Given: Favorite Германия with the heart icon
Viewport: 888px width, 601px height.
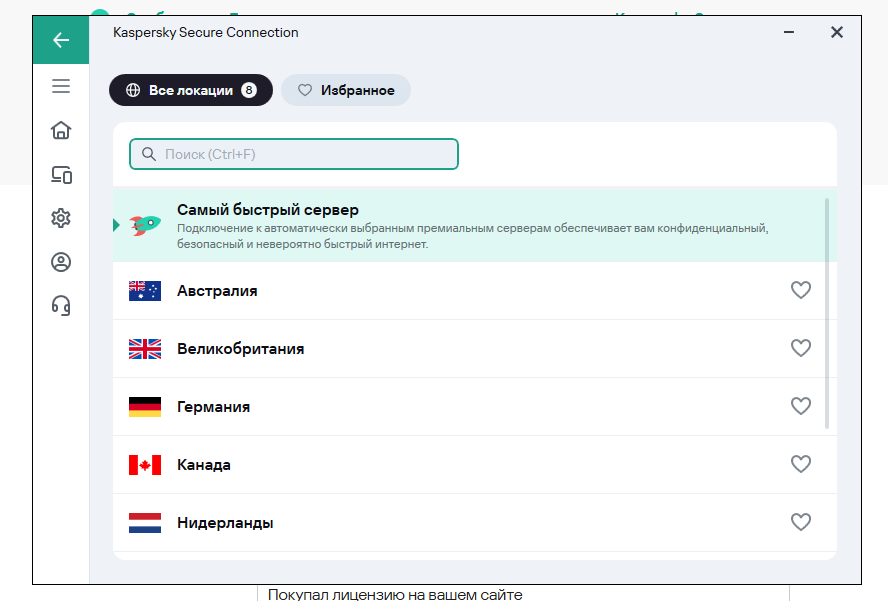Looking at the screenshot, I should [x=801, y=406].
